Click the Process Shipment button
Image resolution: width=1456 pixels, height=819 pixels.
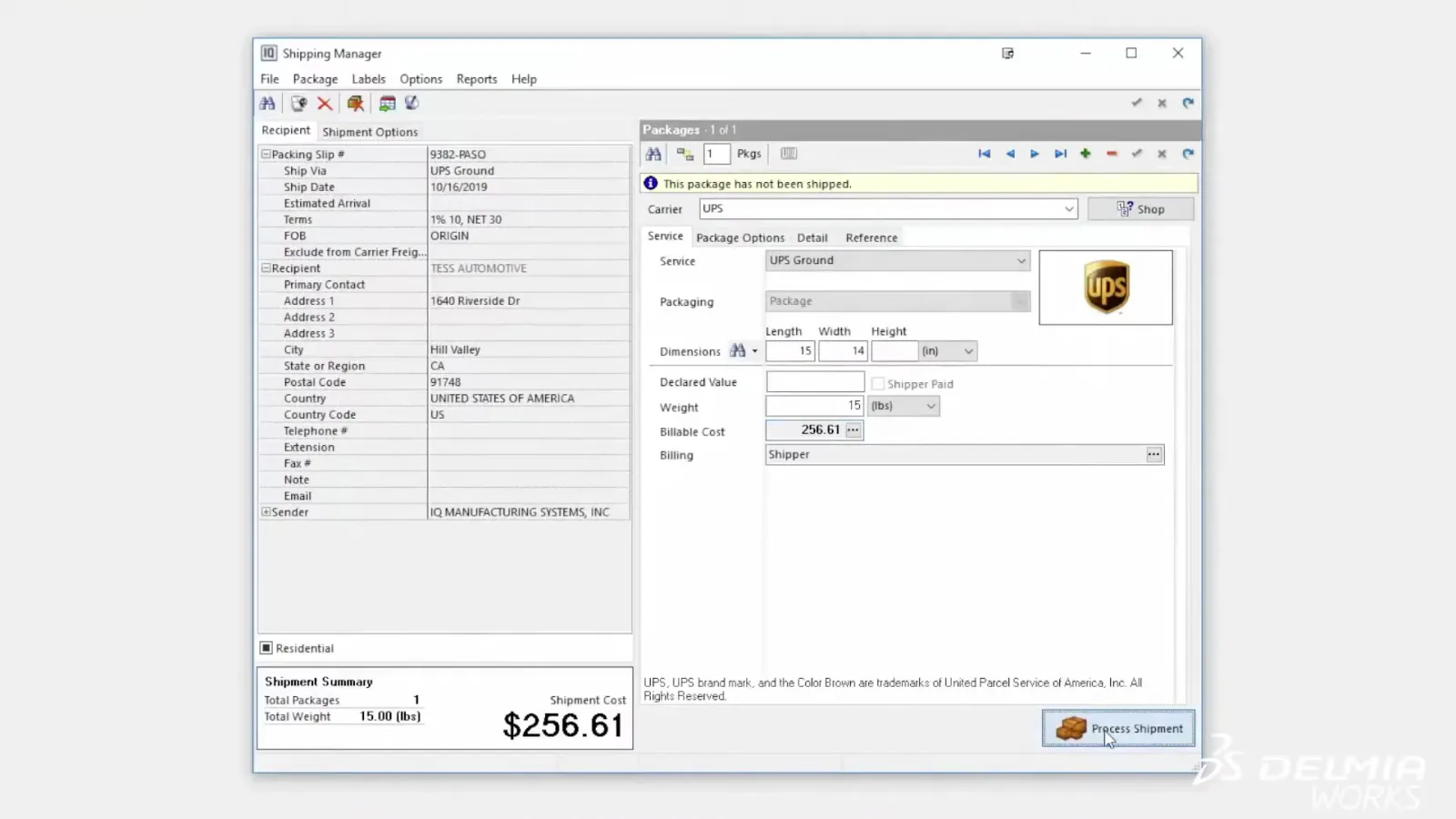(1118, 728)
